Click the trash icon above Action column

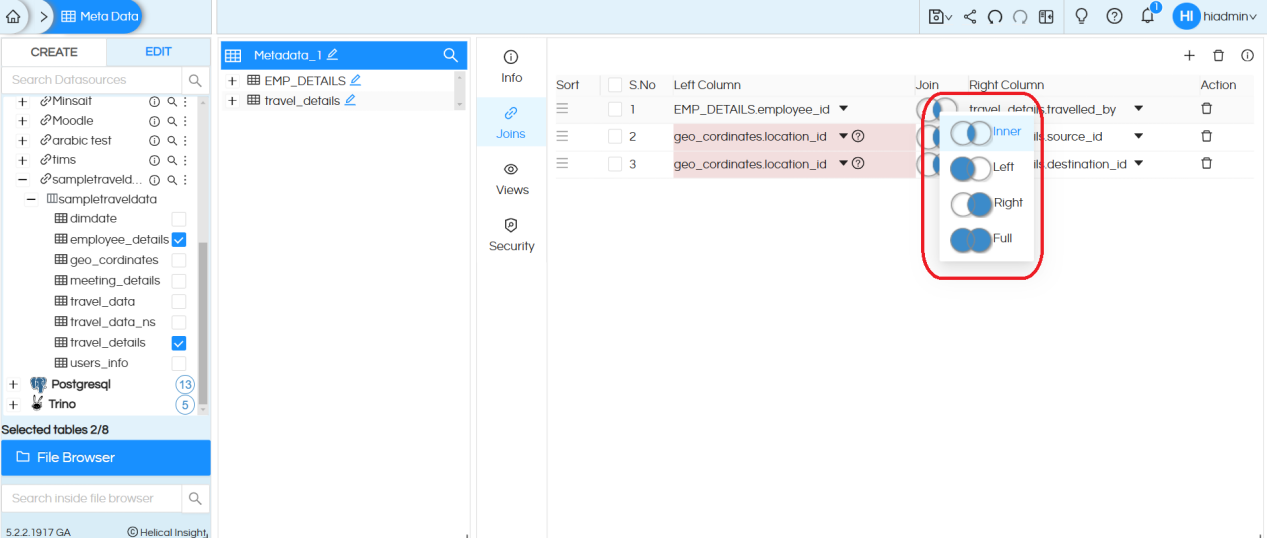click(1218, 56)
